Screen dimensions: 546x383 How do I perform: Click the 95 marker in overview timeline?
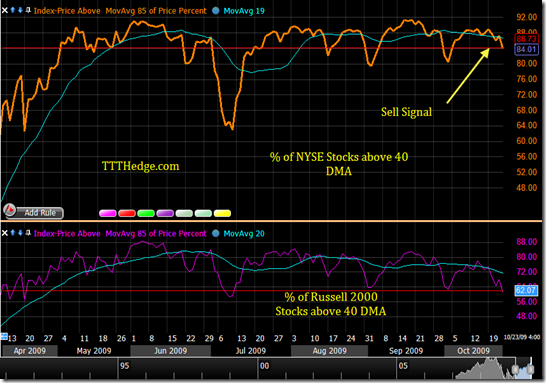tap(125, 366)
